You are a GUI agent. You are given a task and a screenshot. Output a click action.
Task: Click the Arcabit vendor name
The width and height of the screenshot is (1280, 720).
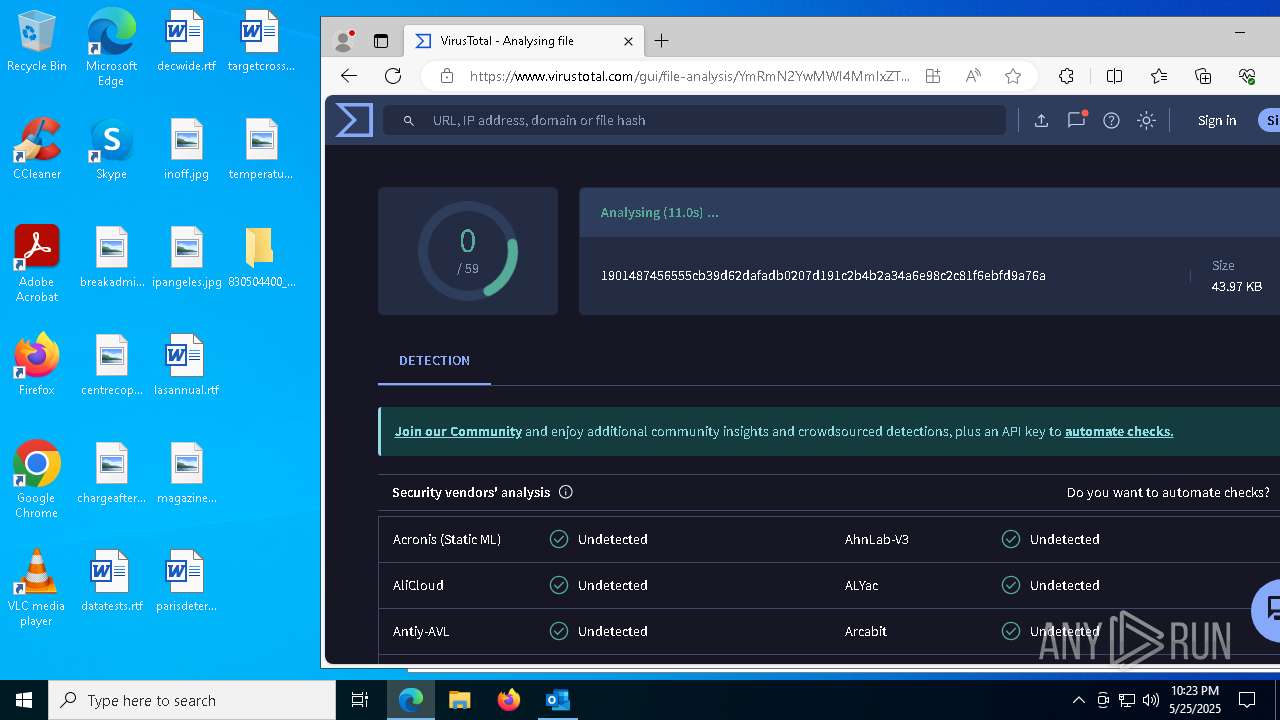866,631
